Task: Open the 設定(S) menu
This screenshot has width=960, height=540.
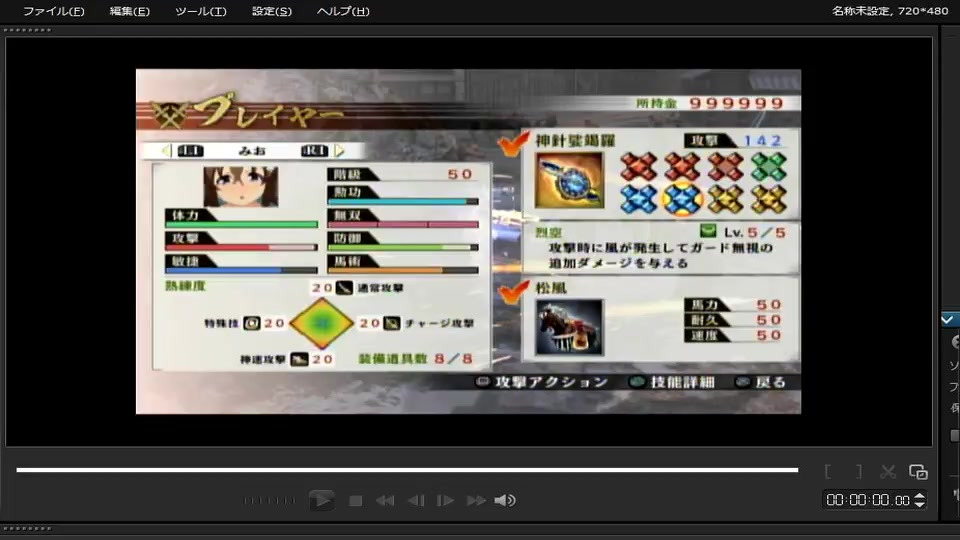Action: [x=272, y=11]
